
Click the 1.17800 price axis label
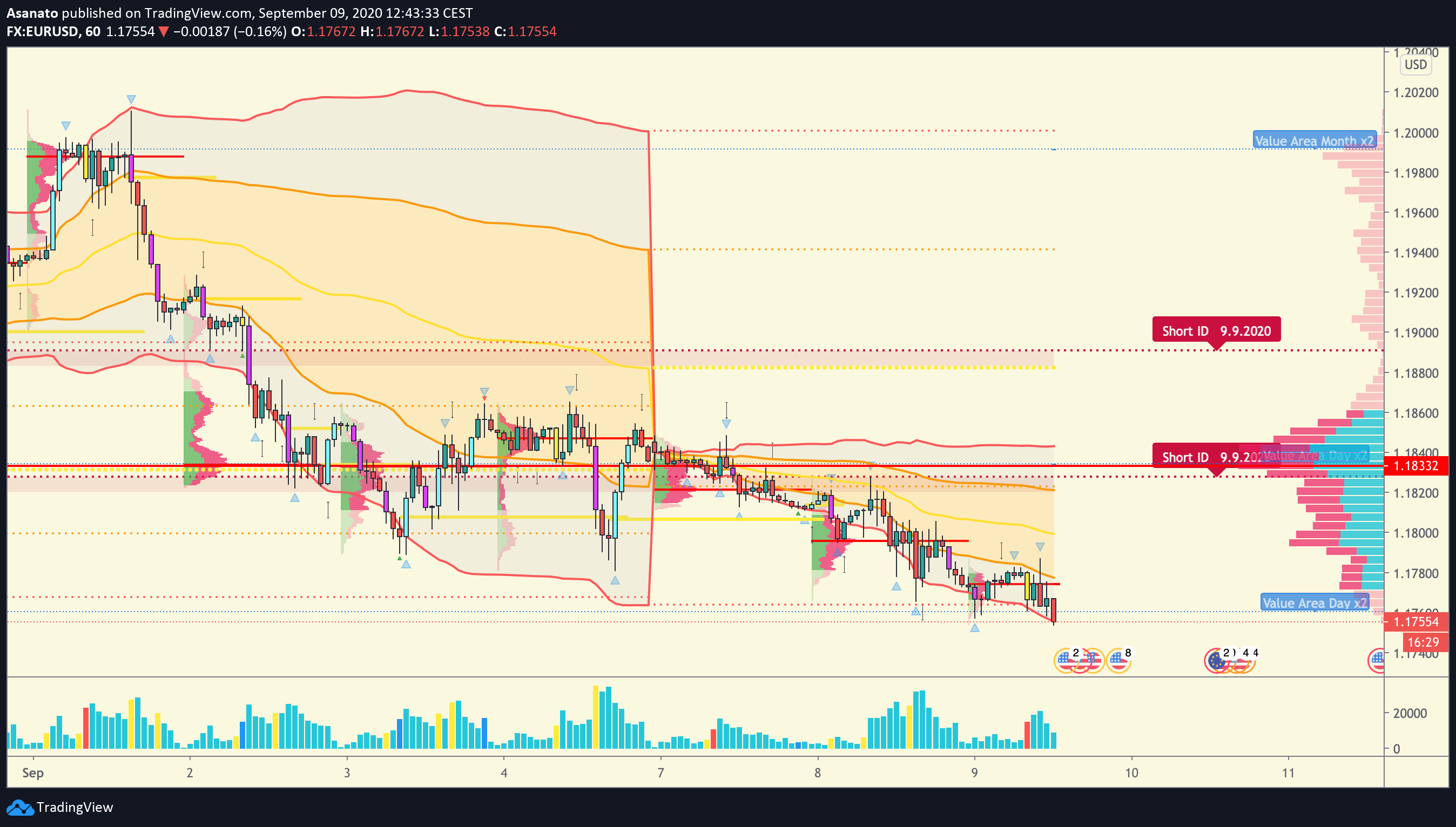1416,573
